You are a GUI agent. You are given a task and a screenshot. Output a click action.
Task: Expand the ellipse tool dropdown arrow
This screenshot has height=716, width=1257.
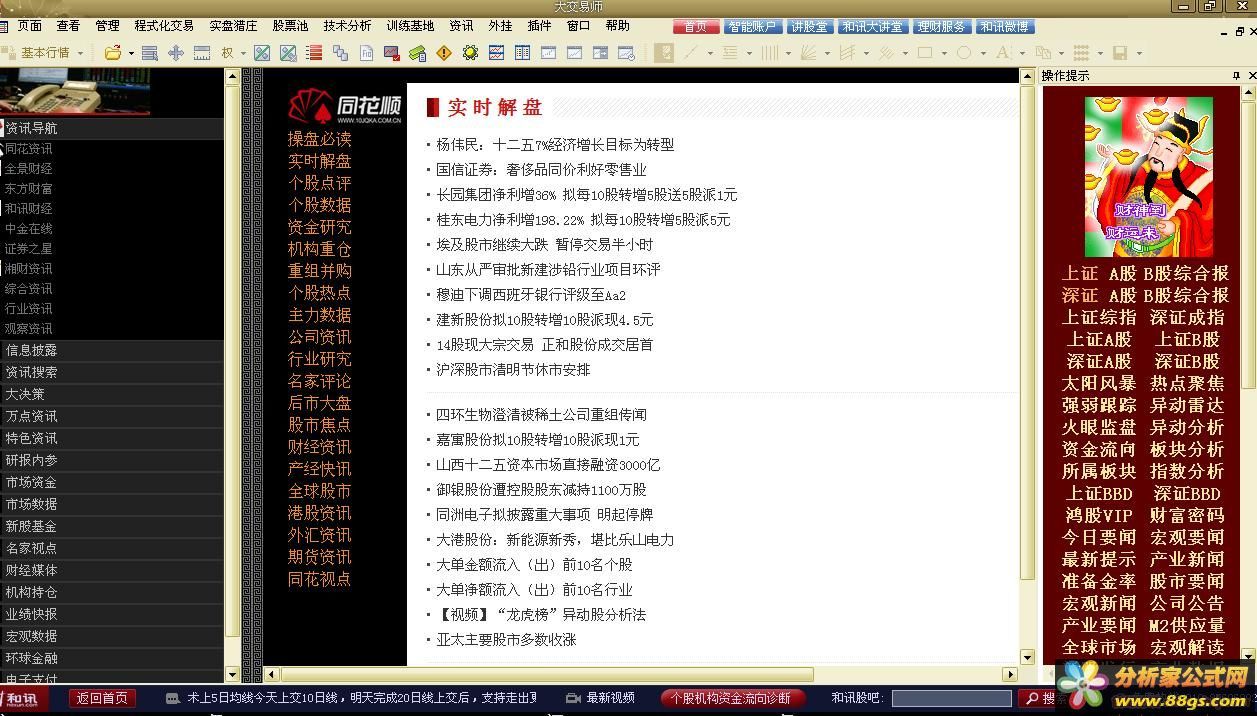coord(984,53)
